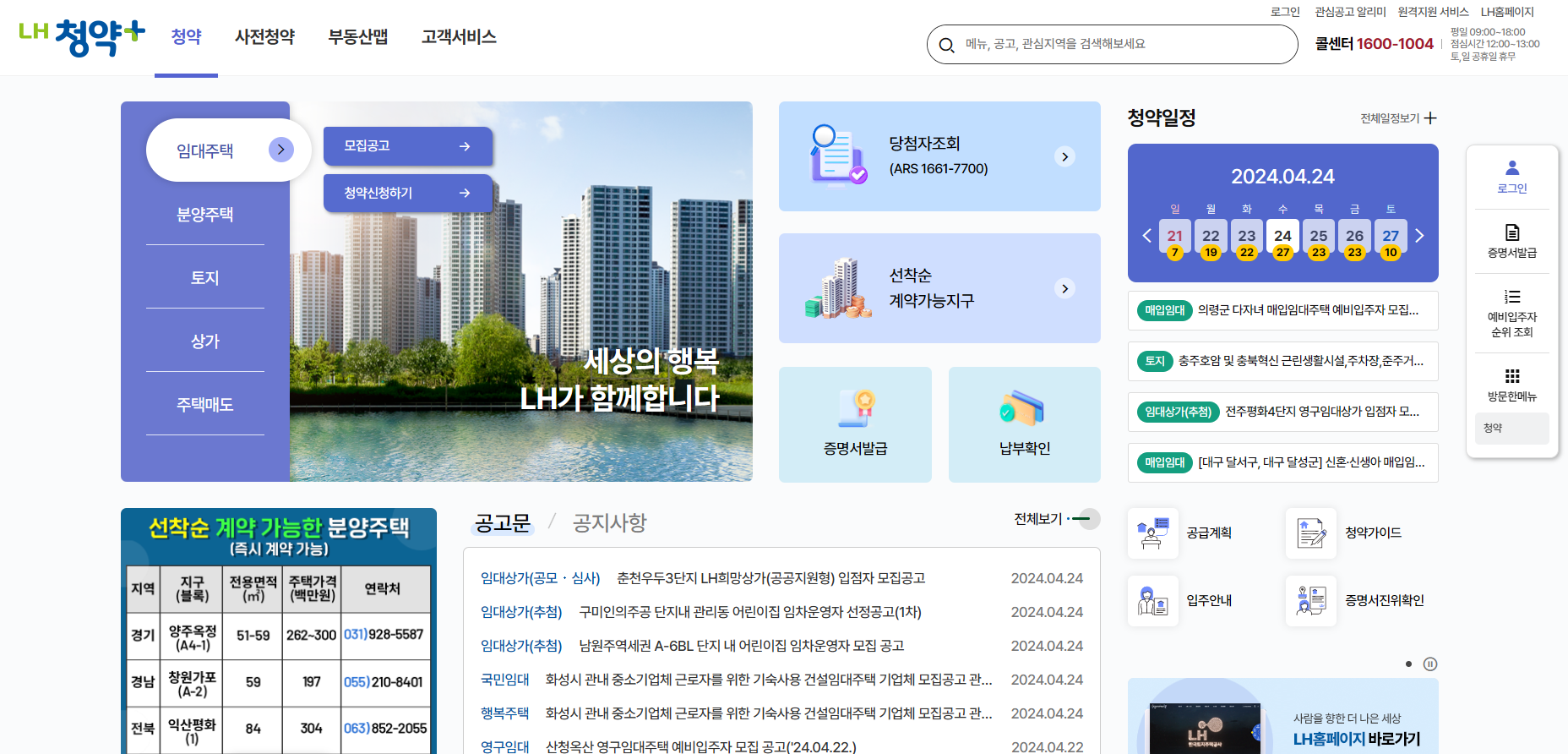Open 대구 달서구 신혼·신생아 매입임대 item
This screenshot has width=1568, height=754.
click(1282, 462)
